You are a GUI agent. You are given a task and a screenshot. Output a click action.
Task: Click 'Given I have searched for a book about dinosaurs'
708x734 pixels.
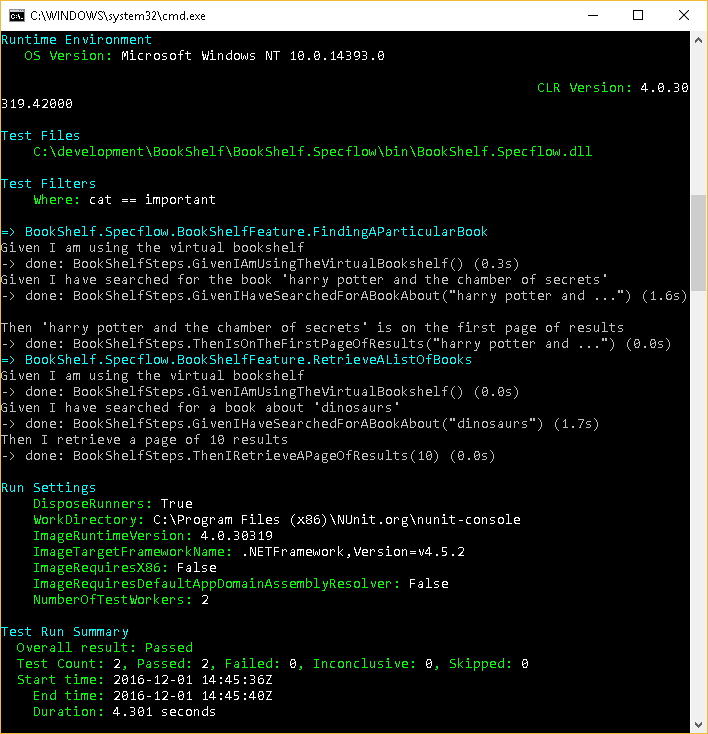pyautogui.click(x=200, y=408)
